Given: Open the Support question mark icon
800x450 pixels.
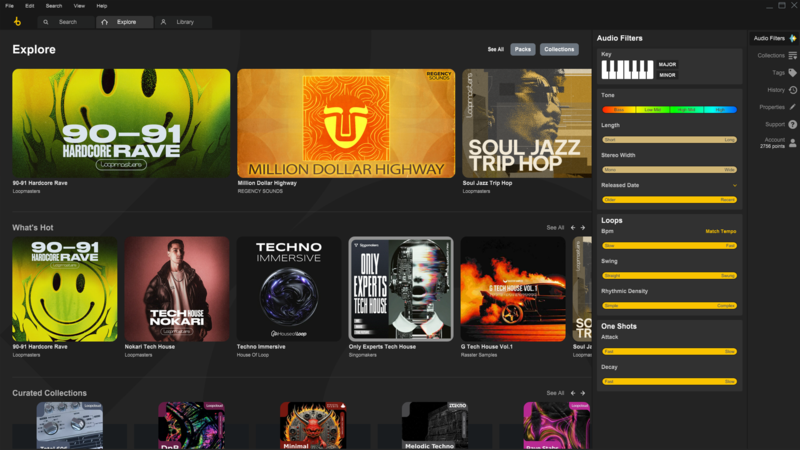Looking at the screenshot, I should click(792, 124).
